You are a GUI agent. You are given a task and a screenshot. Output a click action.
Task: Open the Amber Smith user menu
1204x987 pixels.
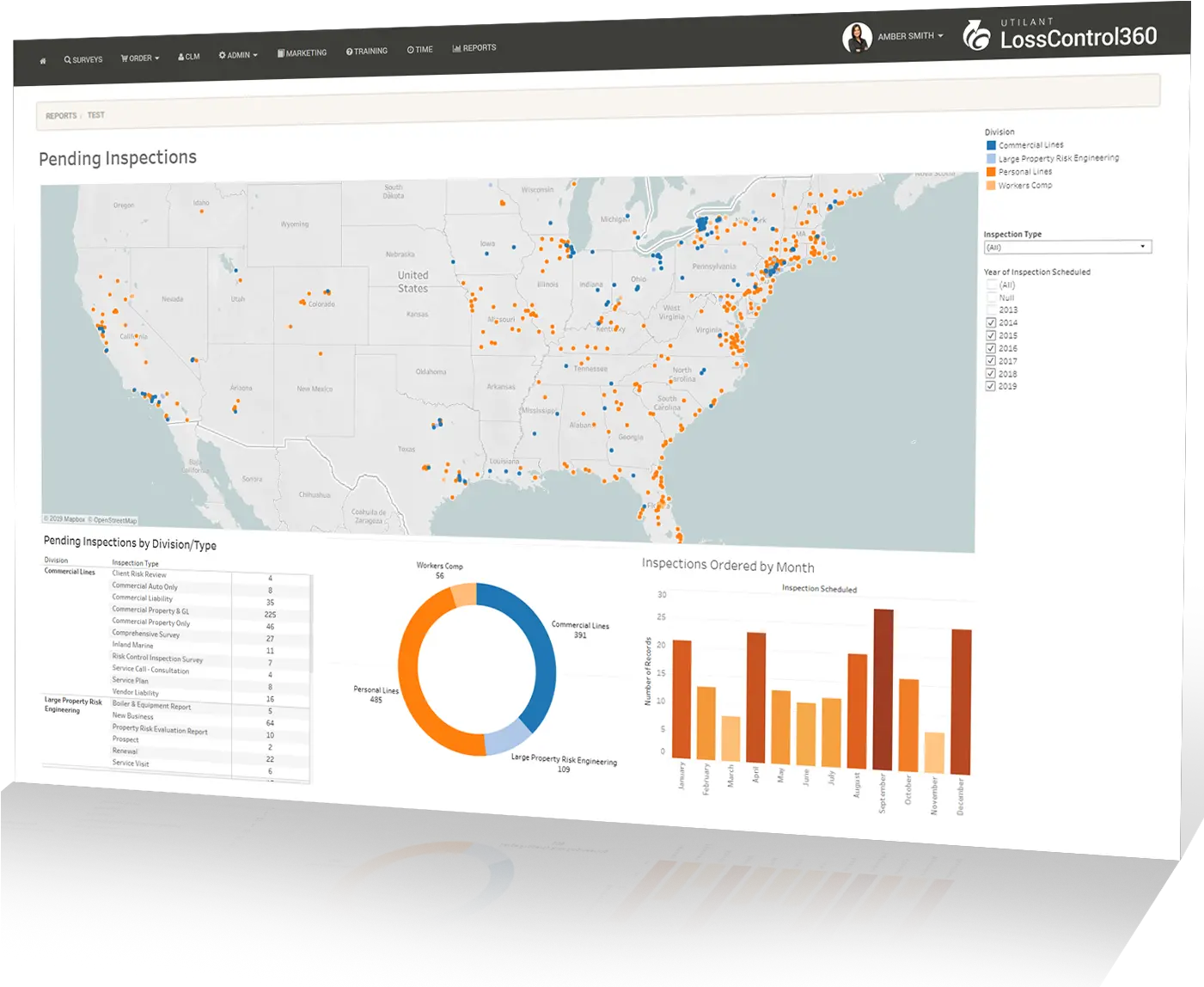910,36
